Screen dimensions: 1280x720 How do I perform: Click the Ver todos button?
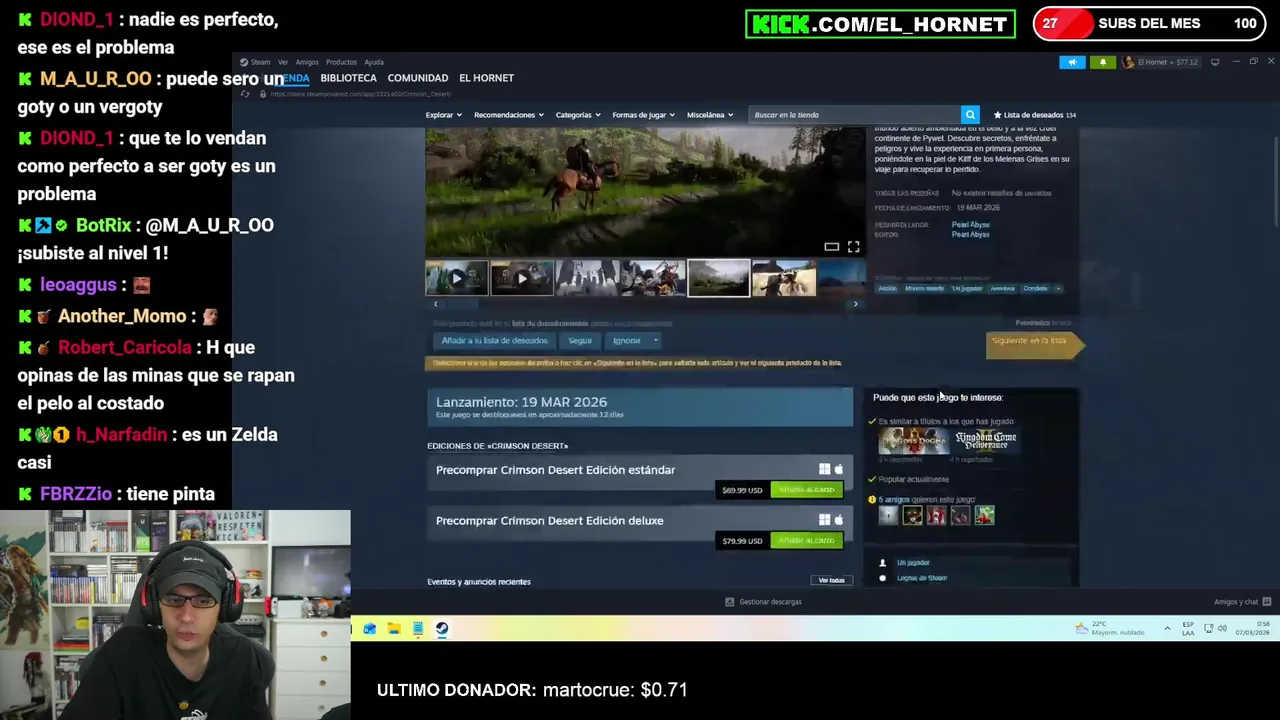pyautogui.click(x=831, y=581)
